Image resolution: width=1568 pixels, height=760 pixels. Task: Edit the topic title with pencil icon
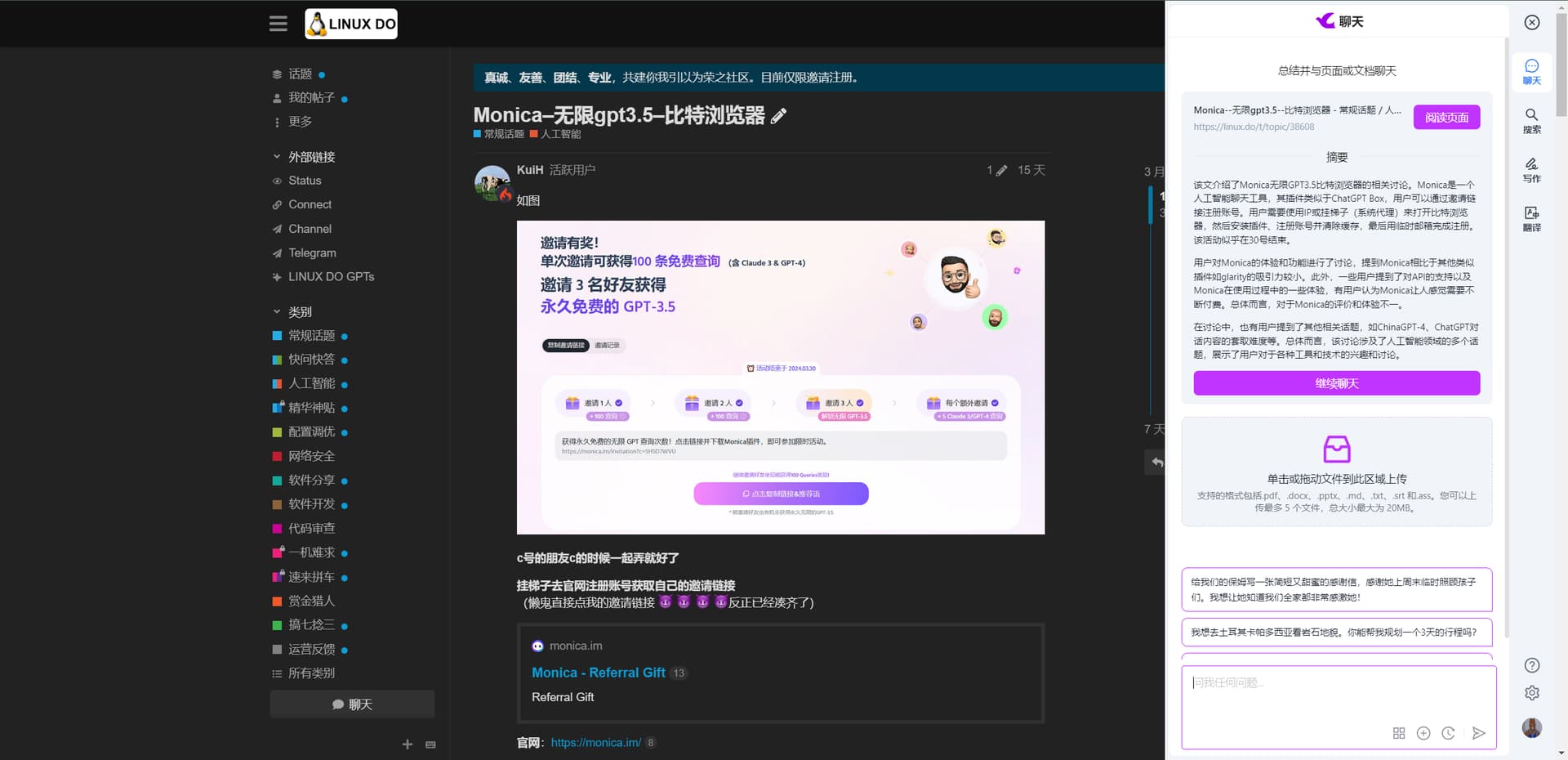[779, 116]
